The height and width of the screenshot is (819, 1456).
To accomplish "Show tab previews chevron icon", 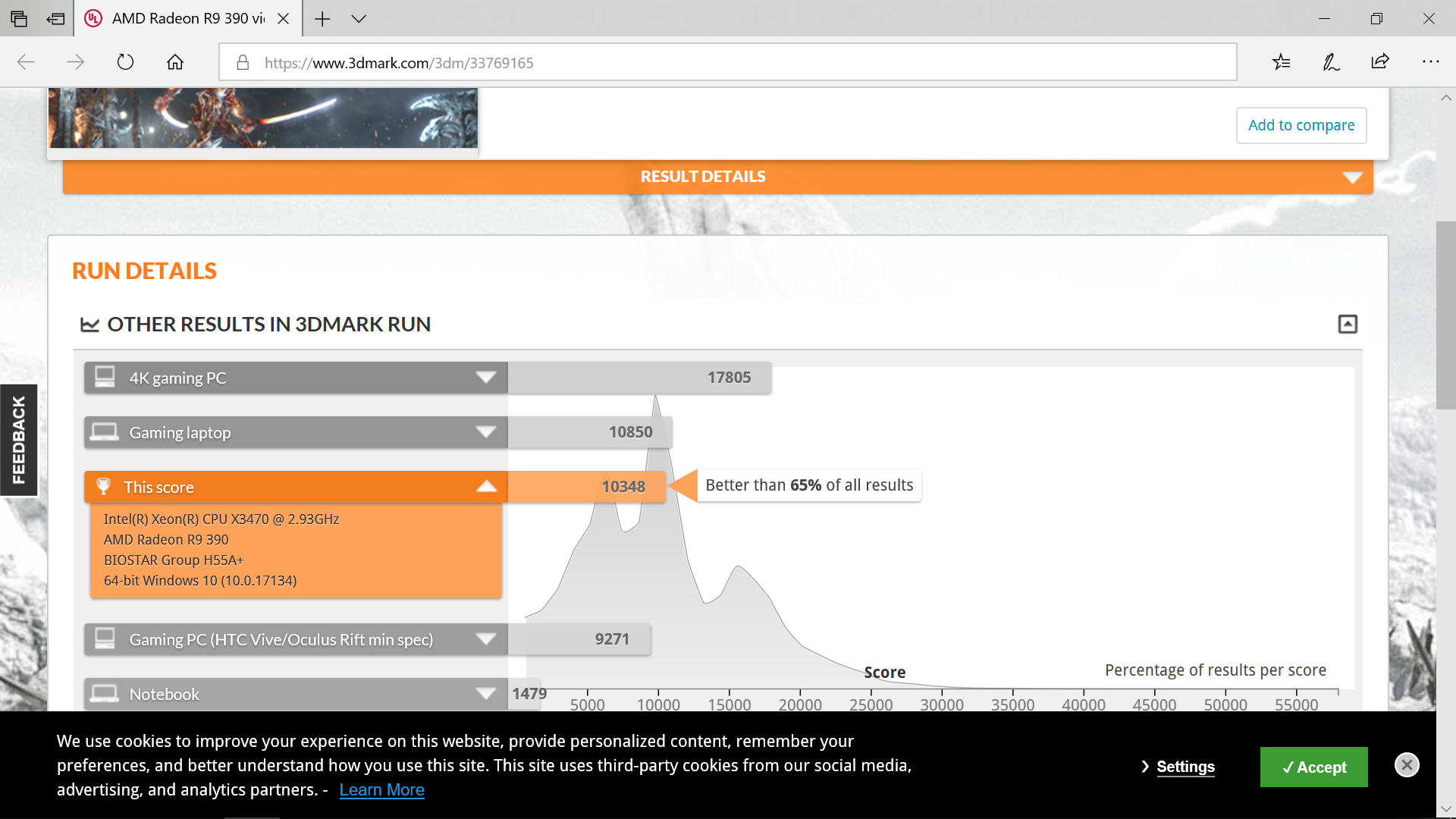I will [359, 19].
